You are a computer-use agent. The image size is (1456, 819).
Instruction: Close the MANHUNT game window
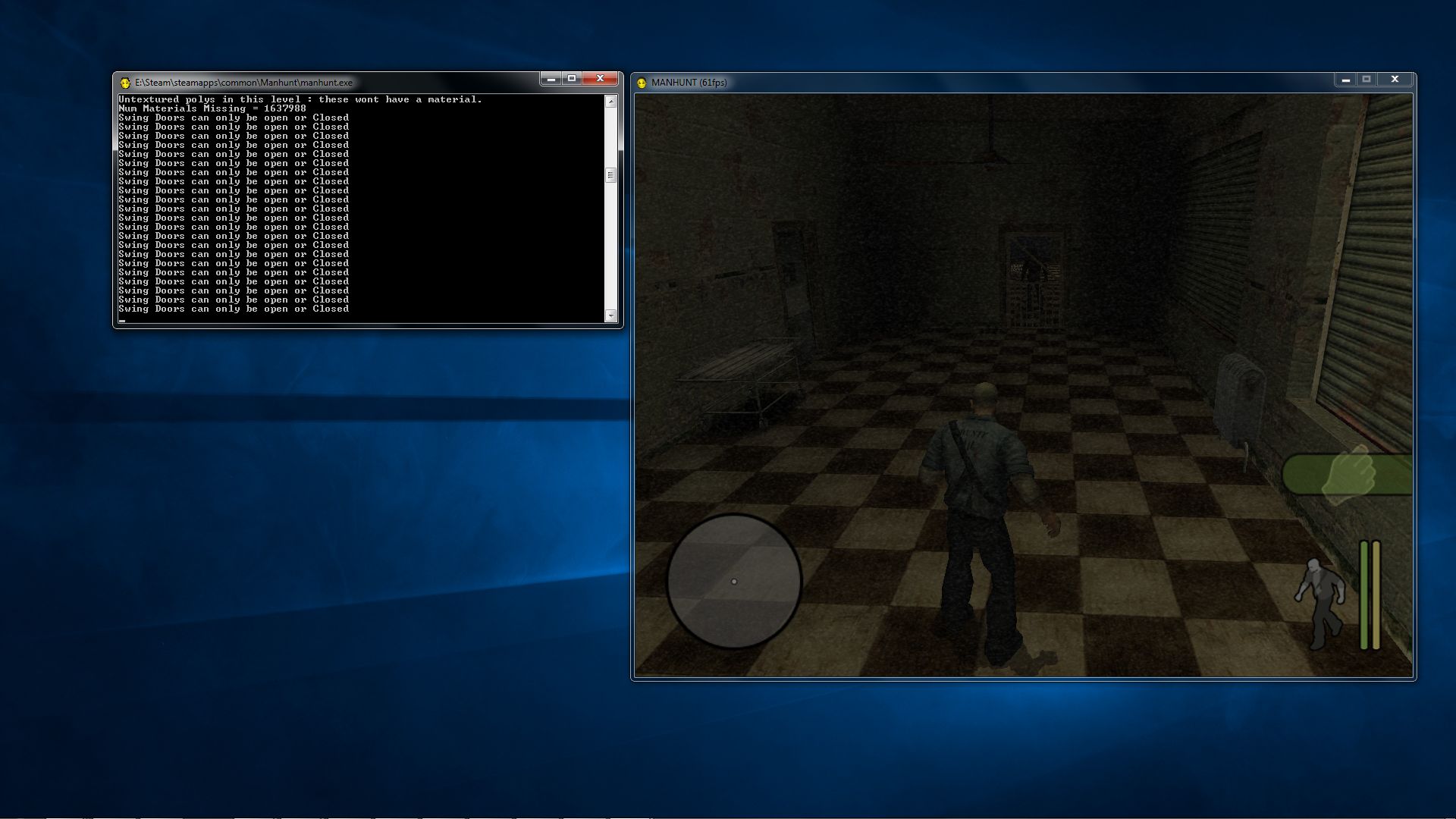point(1395,80)
